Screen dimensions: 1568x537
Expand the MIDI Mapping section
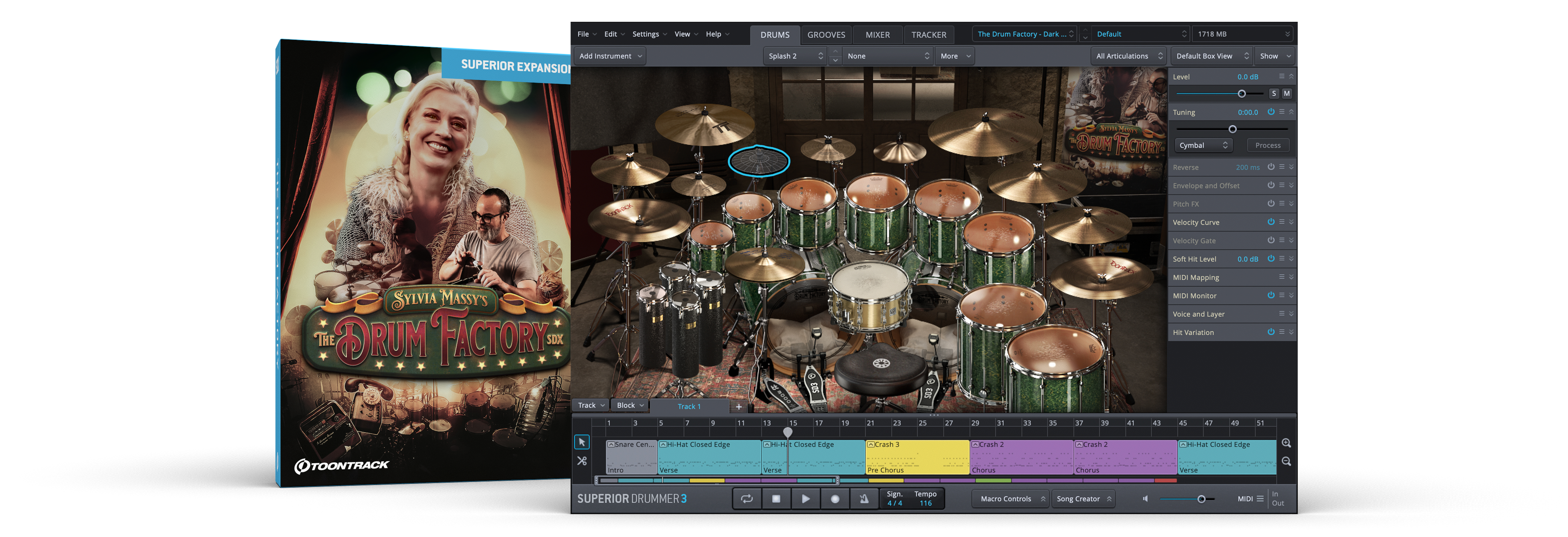click(1291, 277)
